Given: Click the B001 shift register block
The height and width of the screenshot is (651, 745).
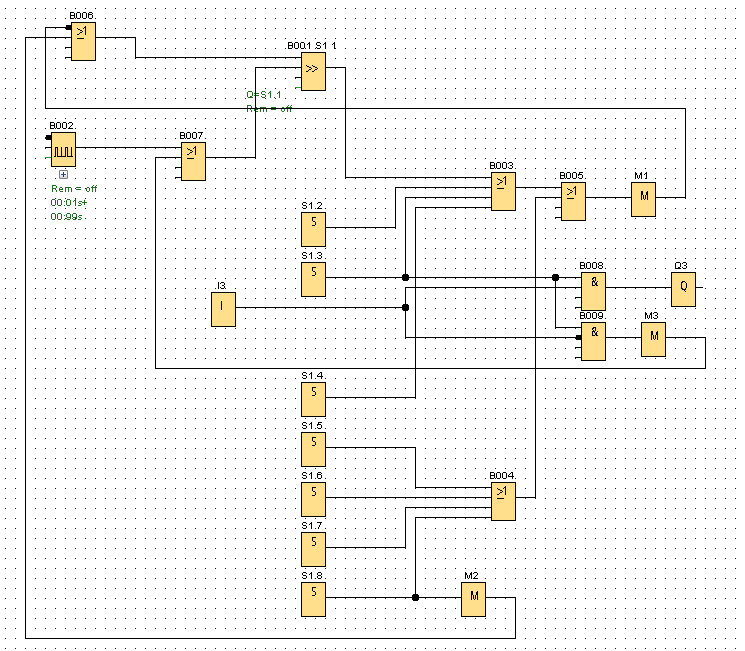Looking at the screenshot, I should [x=313, y=71].
